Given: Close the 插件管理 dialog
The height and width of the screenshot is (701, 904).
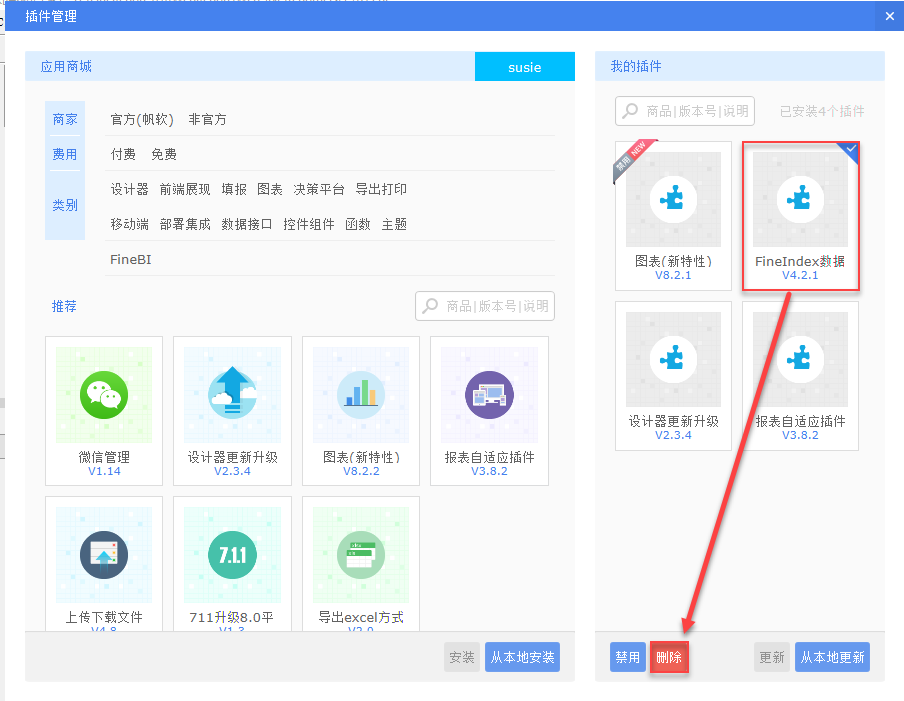Looking at the screenshot, I should (890, 16).
